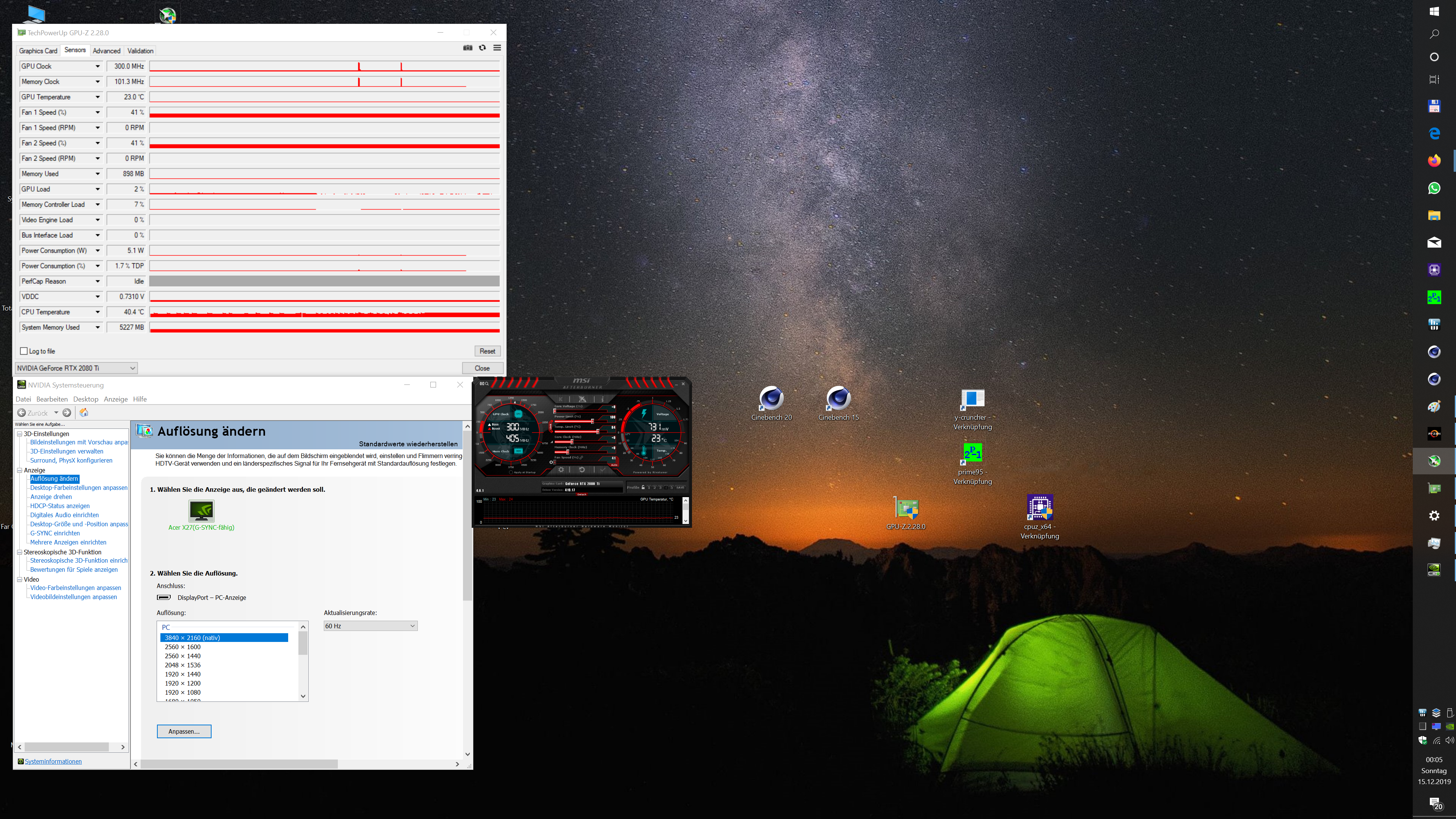This screenshot has height=819, width=1456.
Task: Open GPU-Z hamburger menu icon
Action: click(x=497, y=48)
